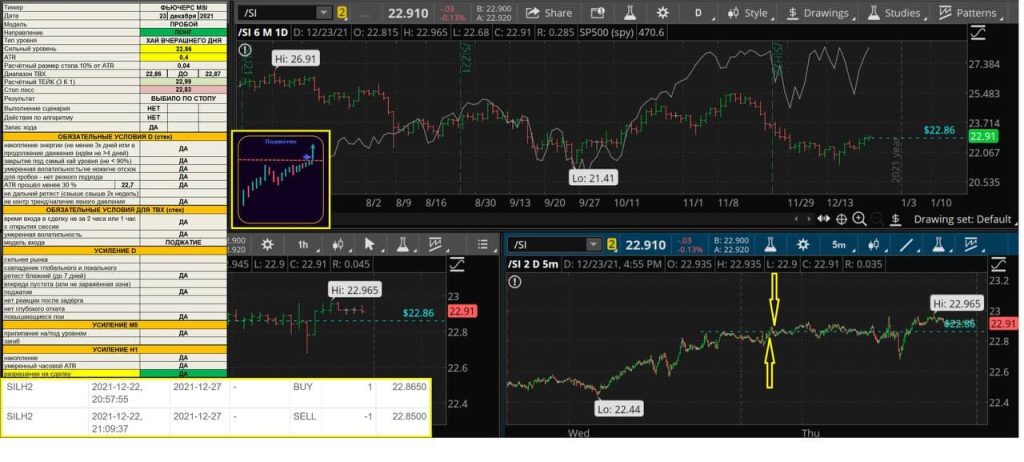Click the pan arrows icon under top chart

824,220
